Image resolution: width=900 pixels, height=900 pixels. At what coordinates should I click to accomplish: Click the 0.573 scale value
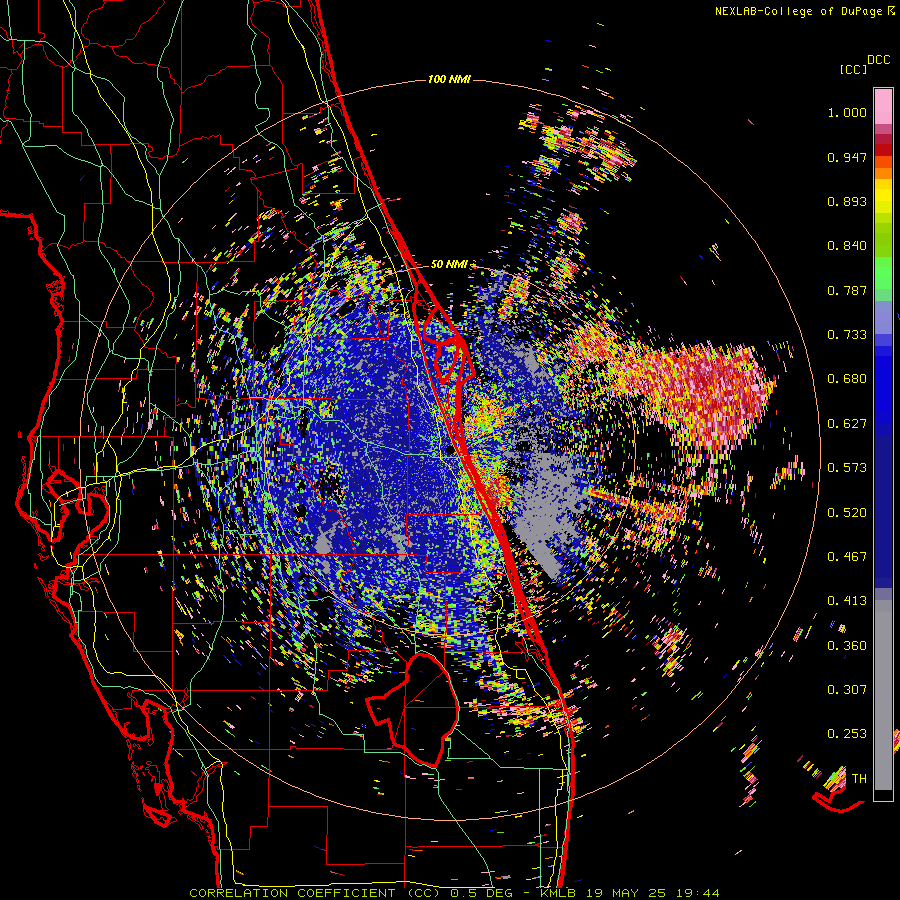(x=847, y=468)
